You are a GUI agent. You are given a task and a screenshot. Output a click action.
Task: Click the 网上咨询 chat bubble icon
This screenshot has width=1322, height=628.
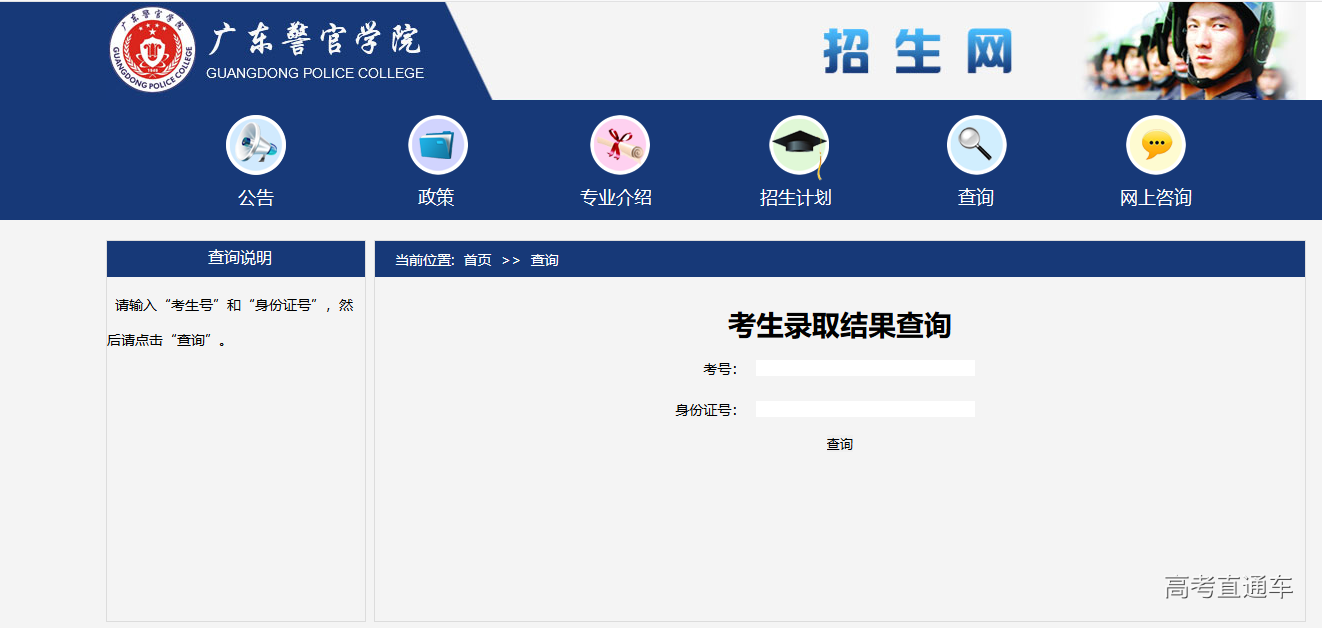(1155, 143)
